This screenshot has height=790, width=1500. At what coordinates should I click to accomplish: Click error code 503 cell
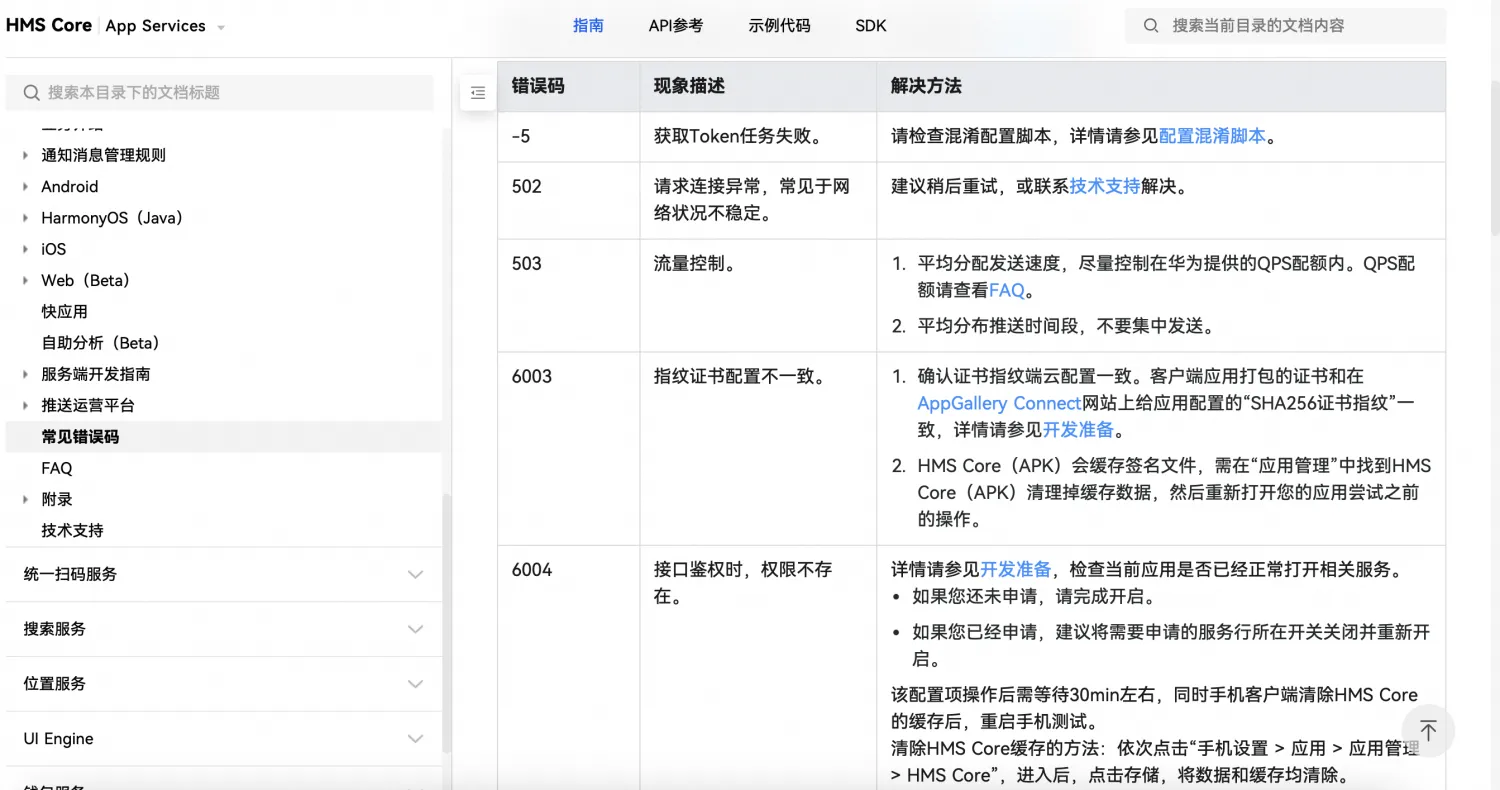click(569, 295)
